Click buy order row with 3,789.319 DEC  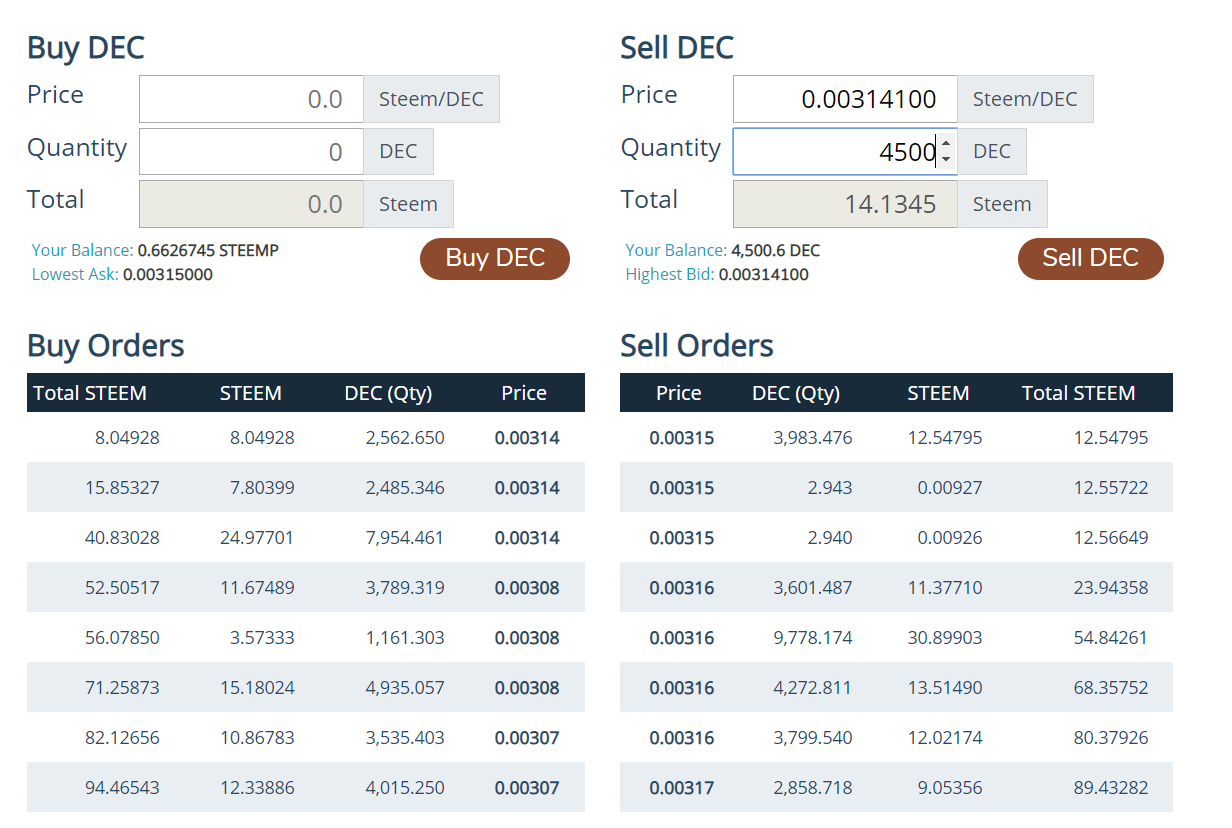click(305, 588)
